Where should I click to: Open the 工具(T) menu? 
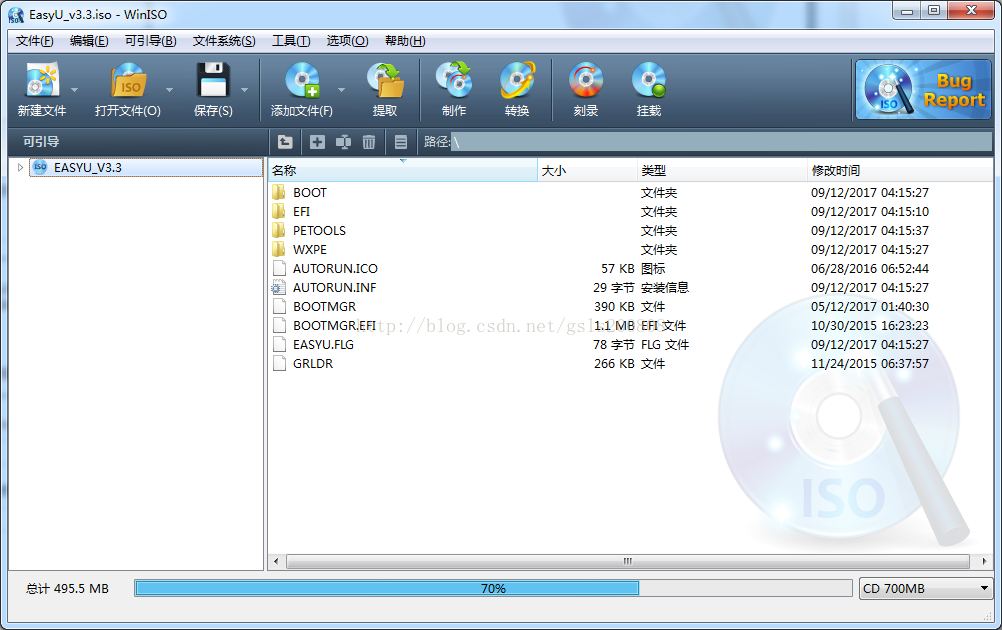pyautogui.click(x=291, y=41)
